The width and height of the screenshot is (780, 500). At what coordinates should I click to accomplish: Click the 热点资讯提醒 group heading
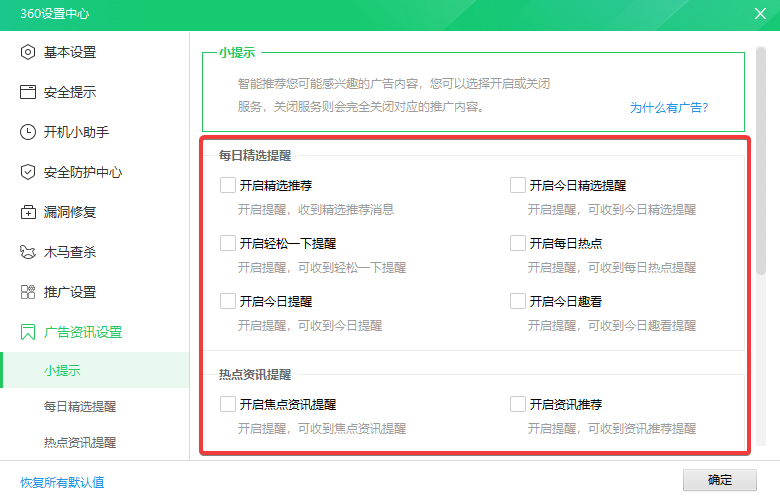coord(255,375)
